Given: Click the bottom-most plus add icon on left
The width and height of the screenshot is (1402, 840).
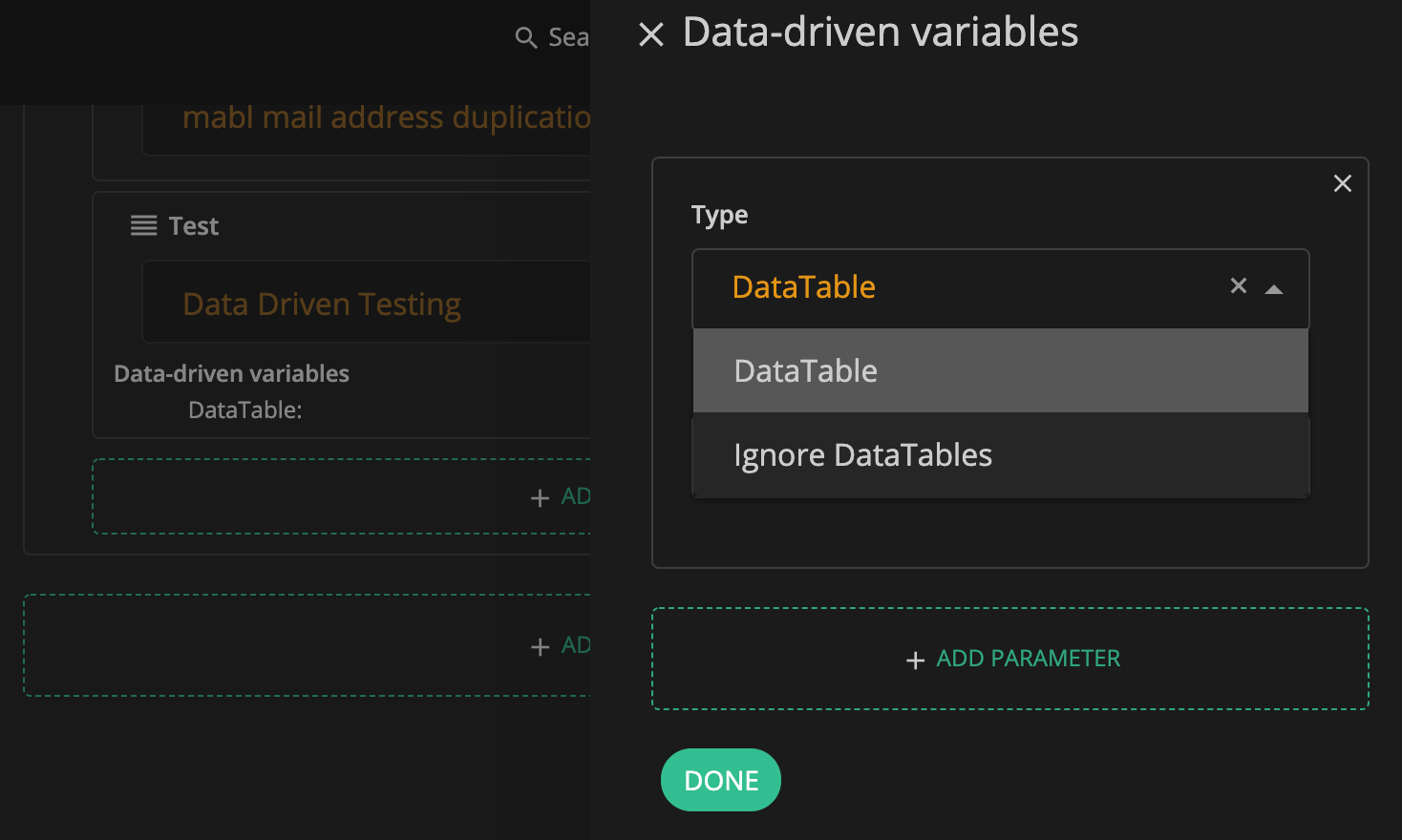Looking at the screenshot, I should (540, 647).
